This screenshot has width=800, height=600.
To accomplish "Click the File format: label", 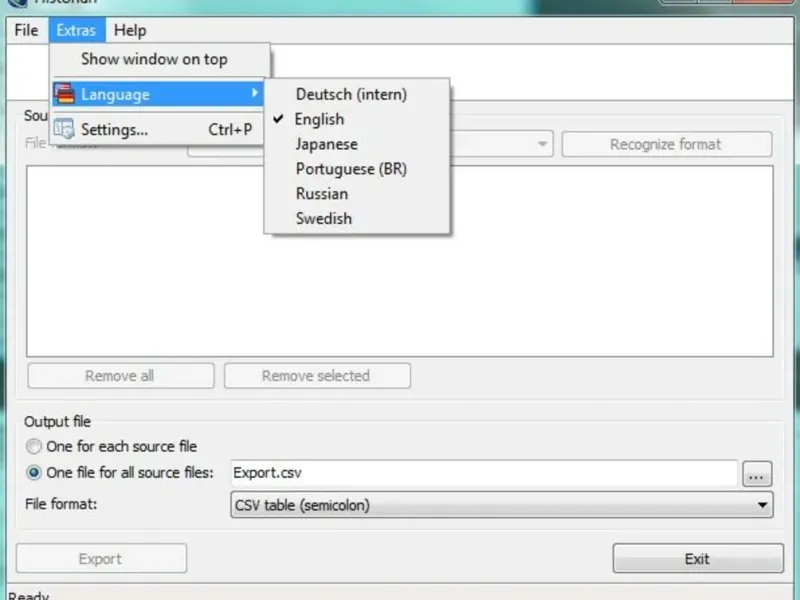I will pos(61,504).
